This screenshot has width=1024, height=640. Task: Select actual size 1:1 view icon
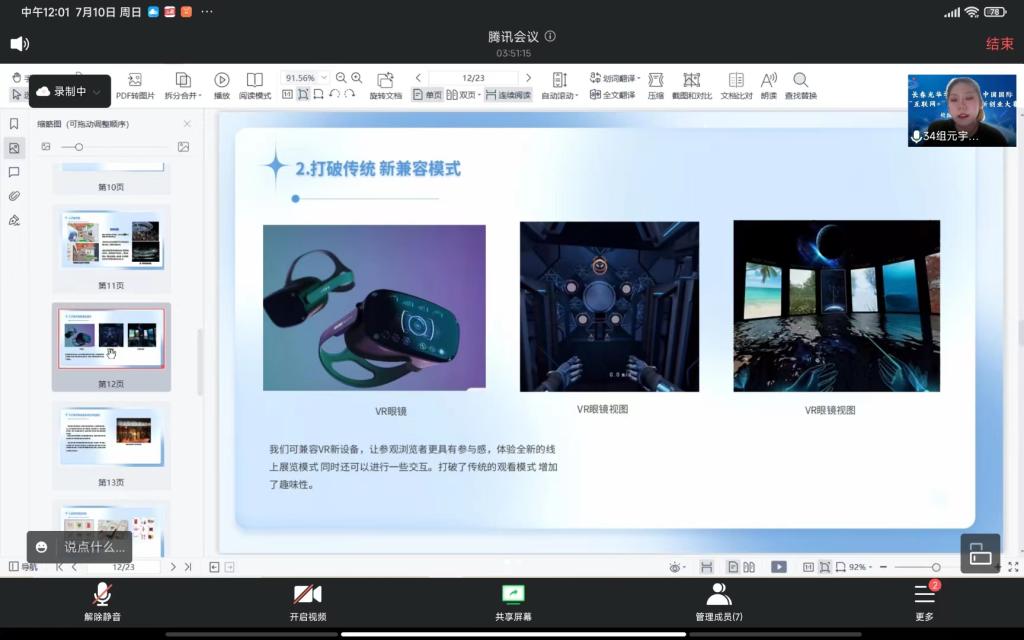point(287,94)
